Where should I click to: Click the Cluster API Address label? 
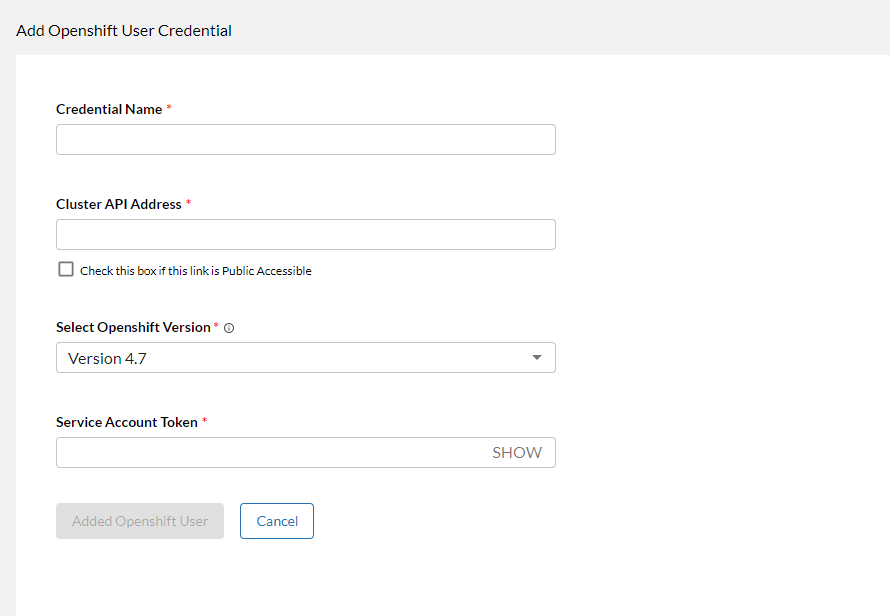tap(119, 204)
